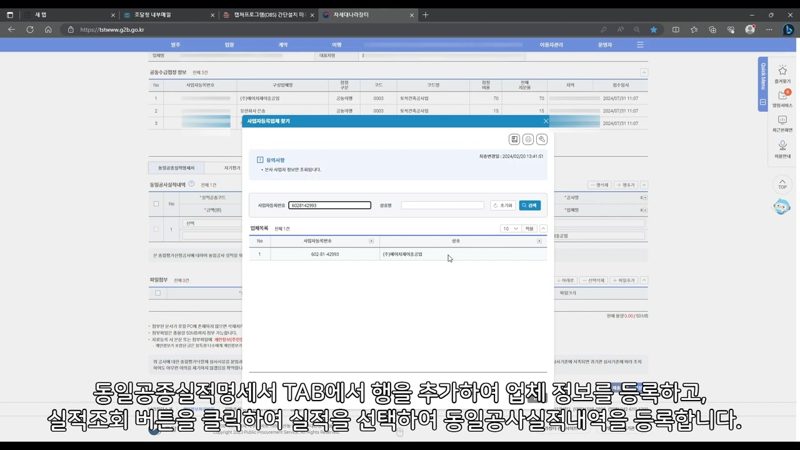Open the hamburger menu in blue navigation bar
Image resolution: width=800 pixels, height=450 pixels.
tap(640, 45)
